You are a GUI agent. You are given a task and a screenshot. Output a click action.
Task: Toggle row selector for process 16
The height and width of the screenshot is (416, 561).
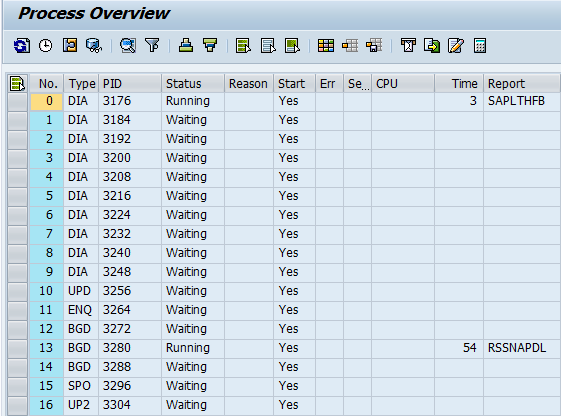(x=18, y=405)
